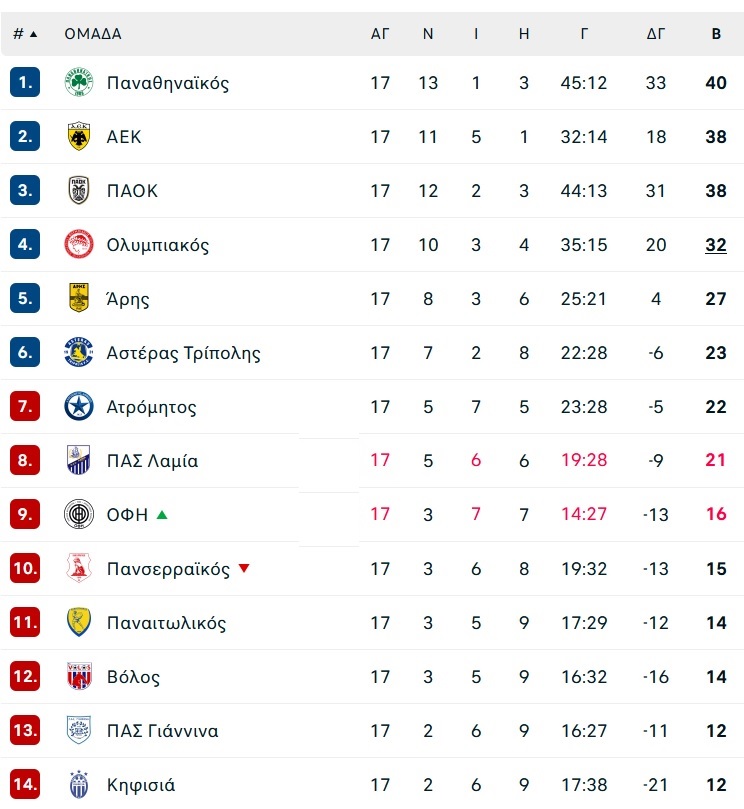Click the green up arrow beside ΟΦΗ
This screenshot has height=809, width=744.
click(162, 514)
